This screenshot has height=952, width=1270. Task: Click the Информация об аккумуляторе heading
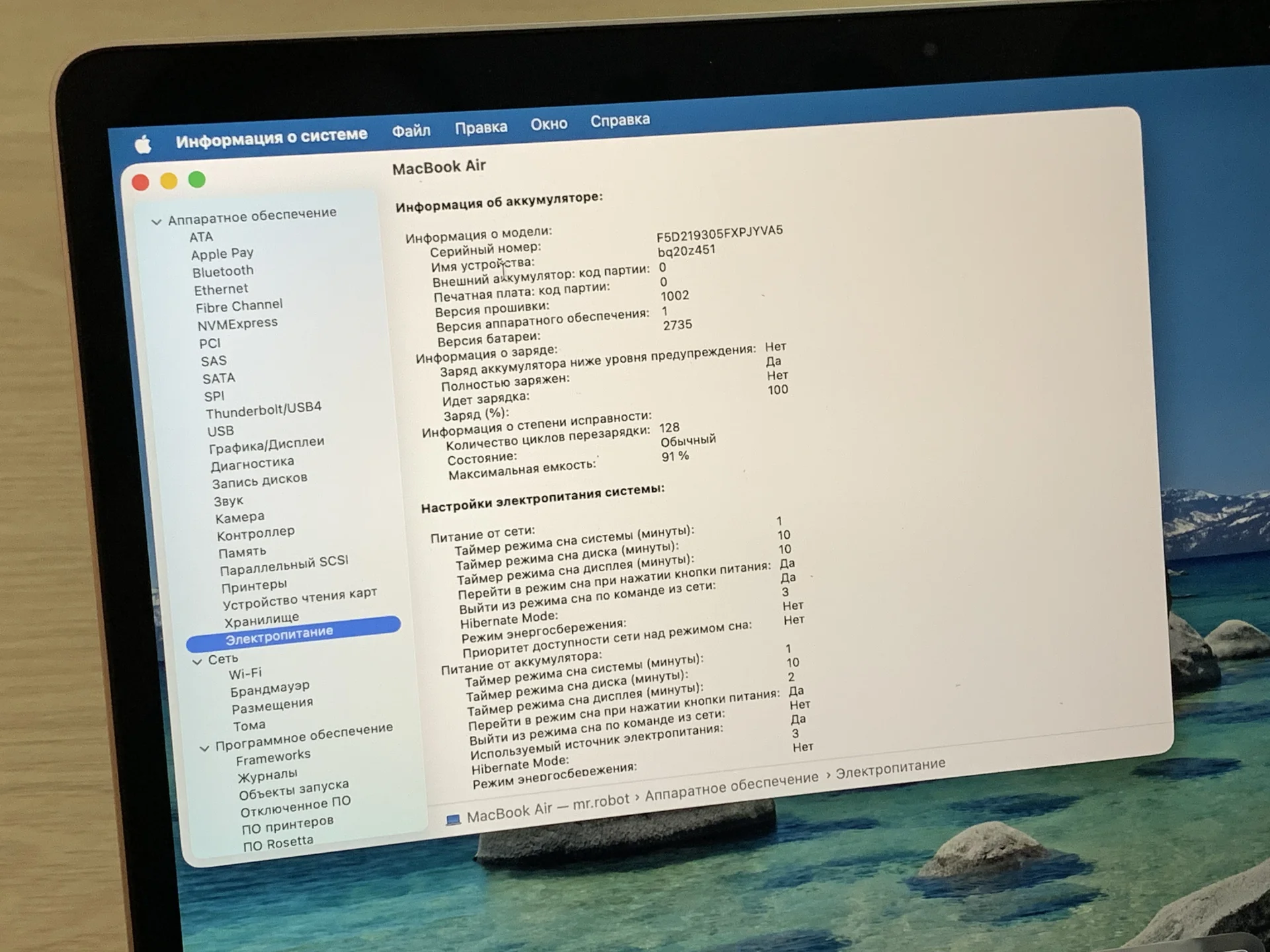pyautogui.click(x=499, y=202)
